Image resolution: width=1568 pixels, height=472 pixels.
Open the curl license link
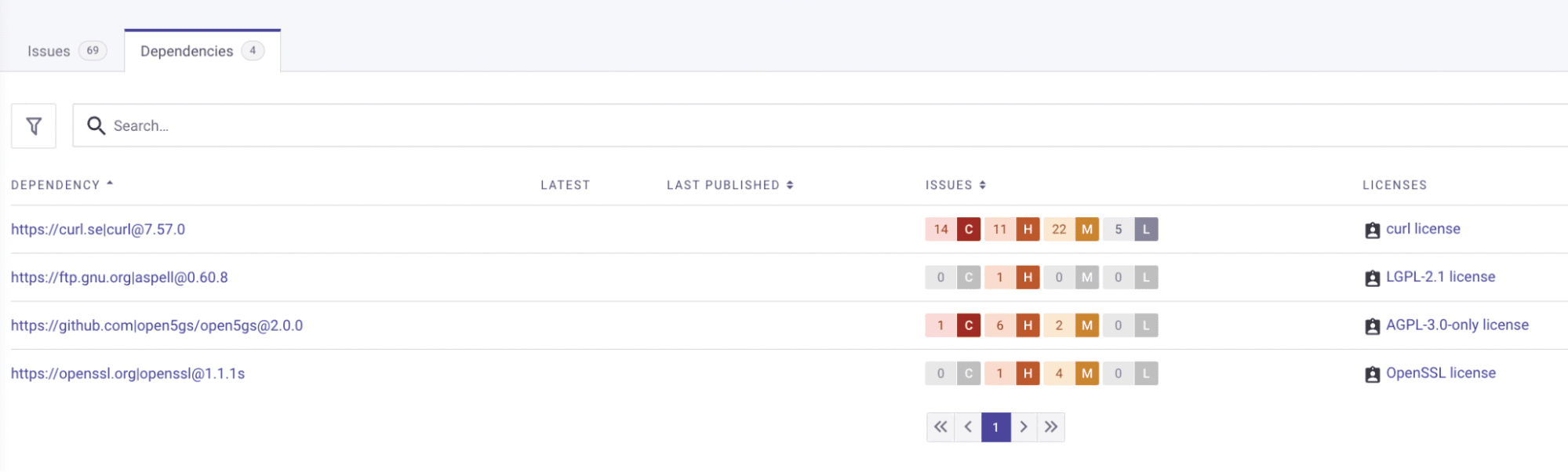[1423, 229]
